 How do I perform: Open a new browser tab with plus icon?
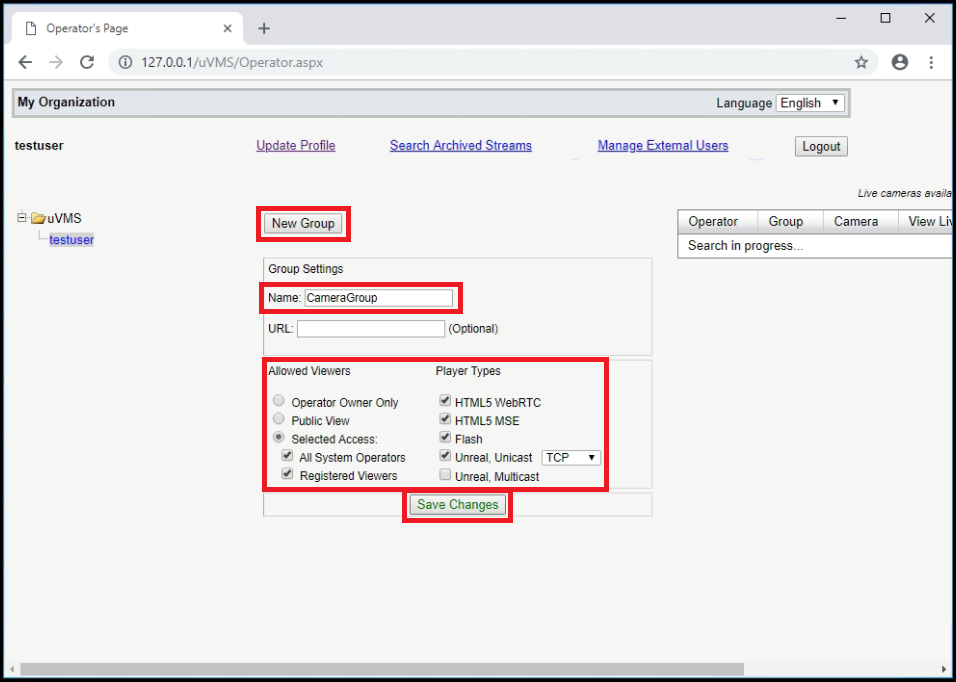tap(264, 28)
